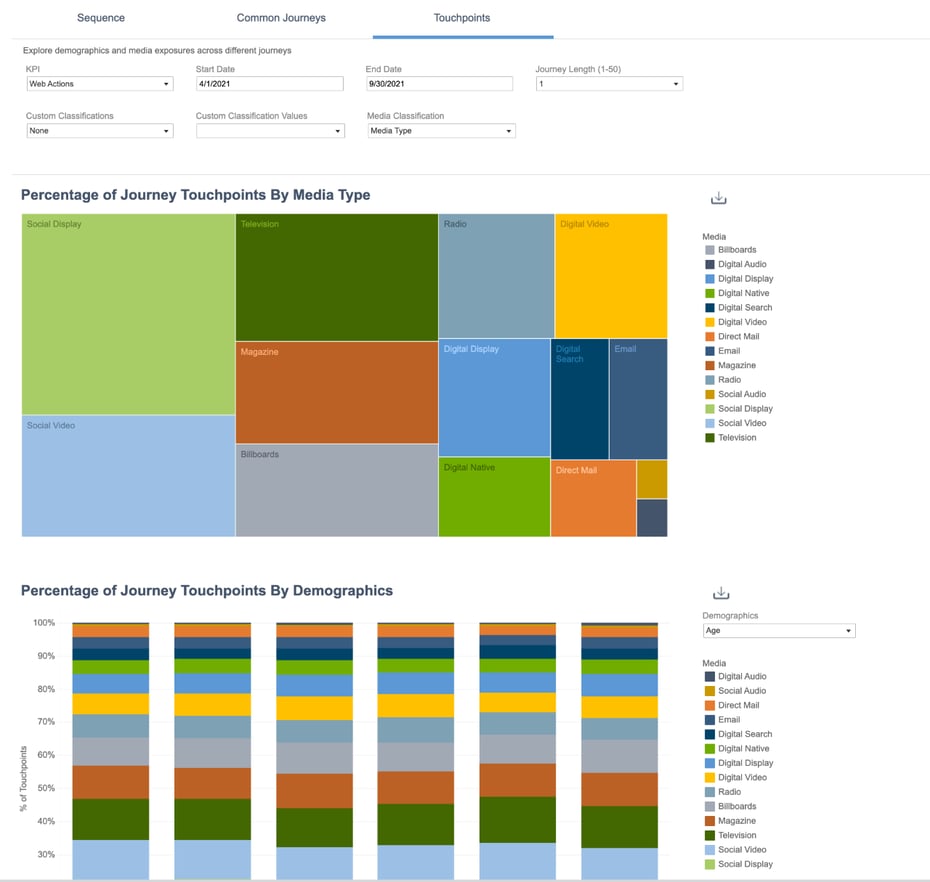Download the demographics bar chart
Image resolution: width=930 pixels, height=882 pixels.
[x=718, y=593]
